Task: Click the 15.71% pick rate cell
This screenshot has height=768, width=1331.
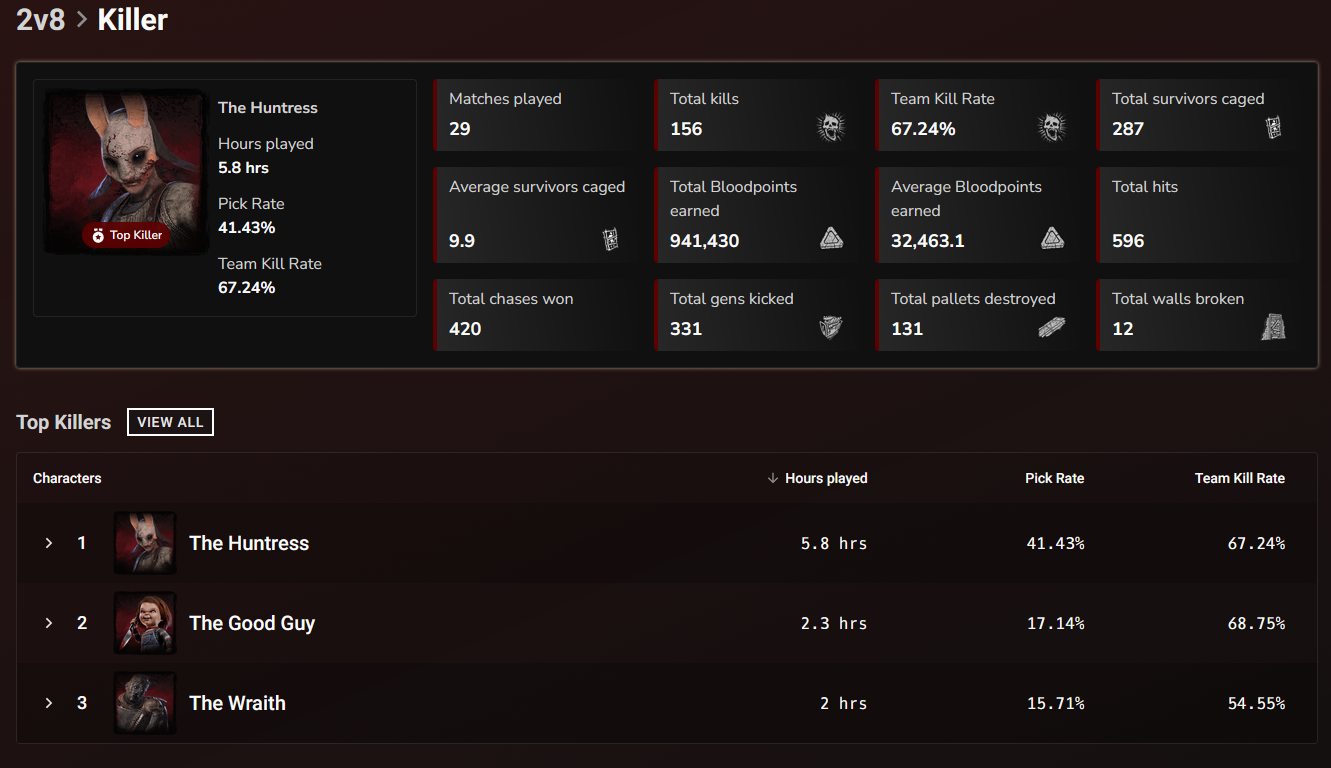Action: click(1056, 703)
